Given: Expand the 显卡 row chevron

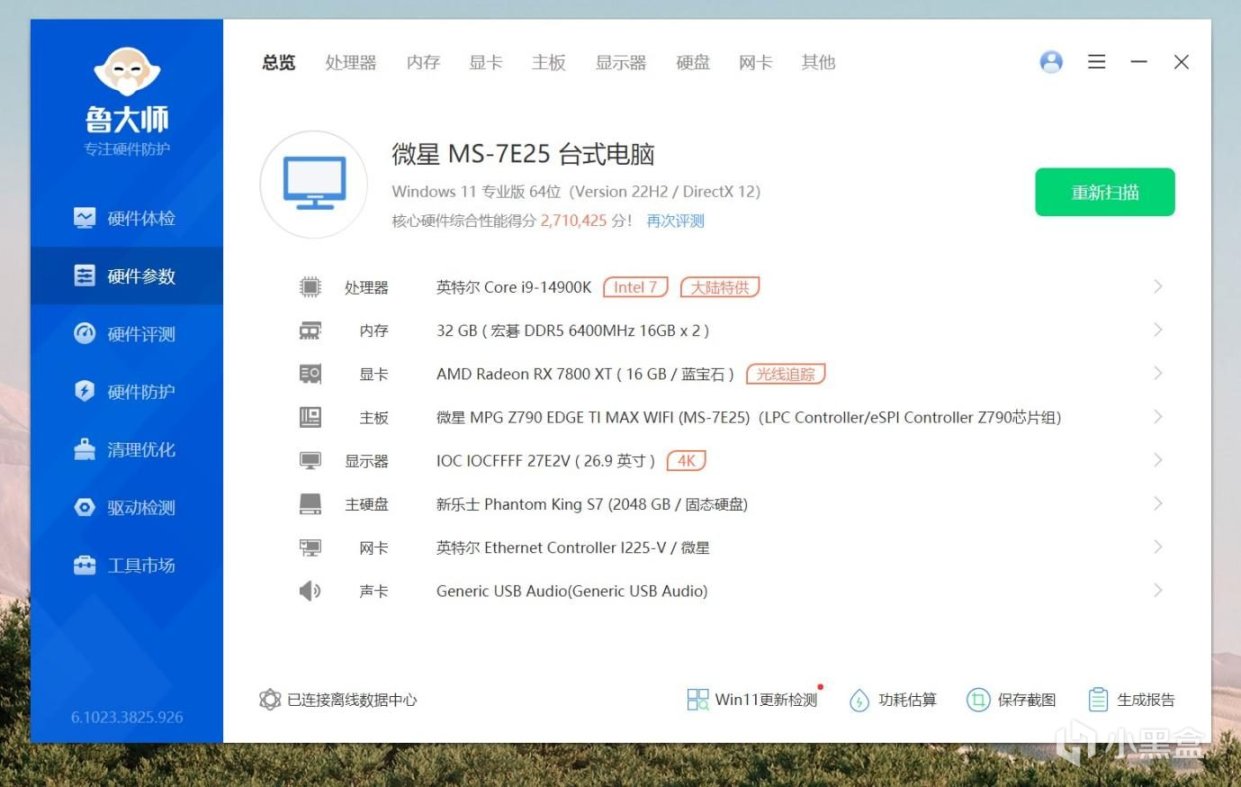Looking at the screenshot, I should coord(1158,373).
